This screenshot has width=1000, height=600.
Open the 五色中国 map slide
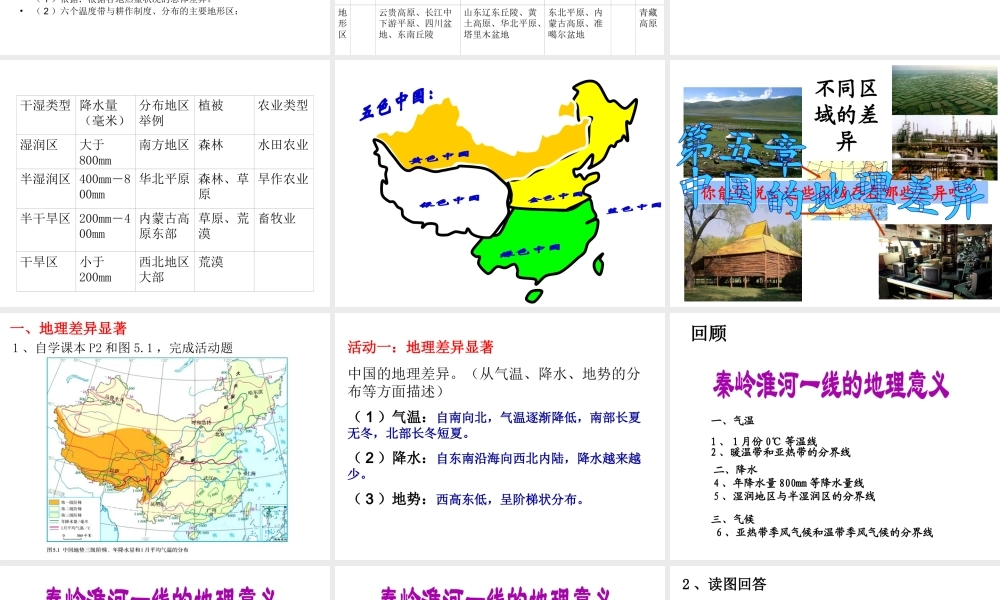click(499, 183)
